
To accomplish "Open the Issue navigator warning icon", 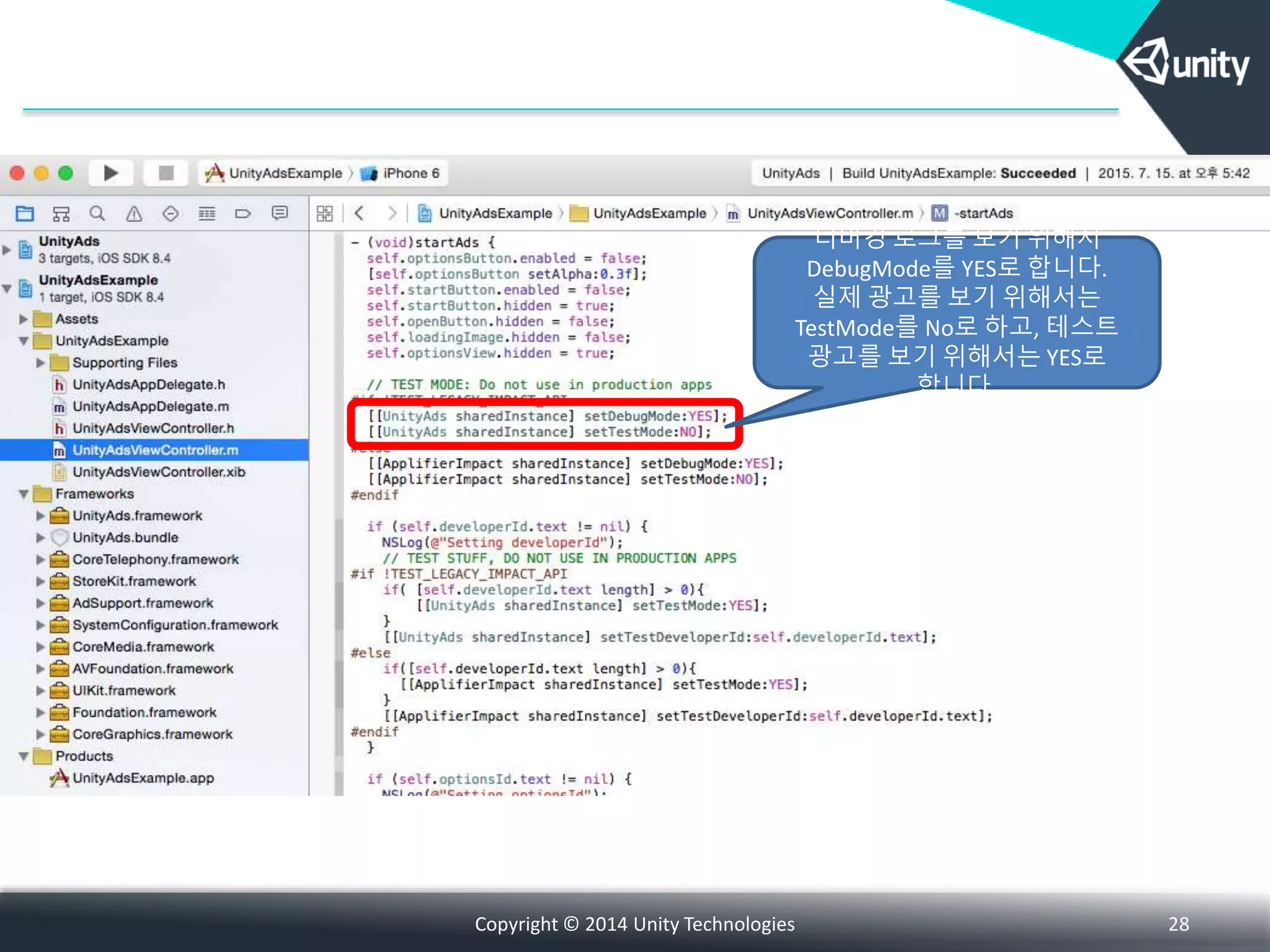I will pyautogui.click(x=134, y=214).
